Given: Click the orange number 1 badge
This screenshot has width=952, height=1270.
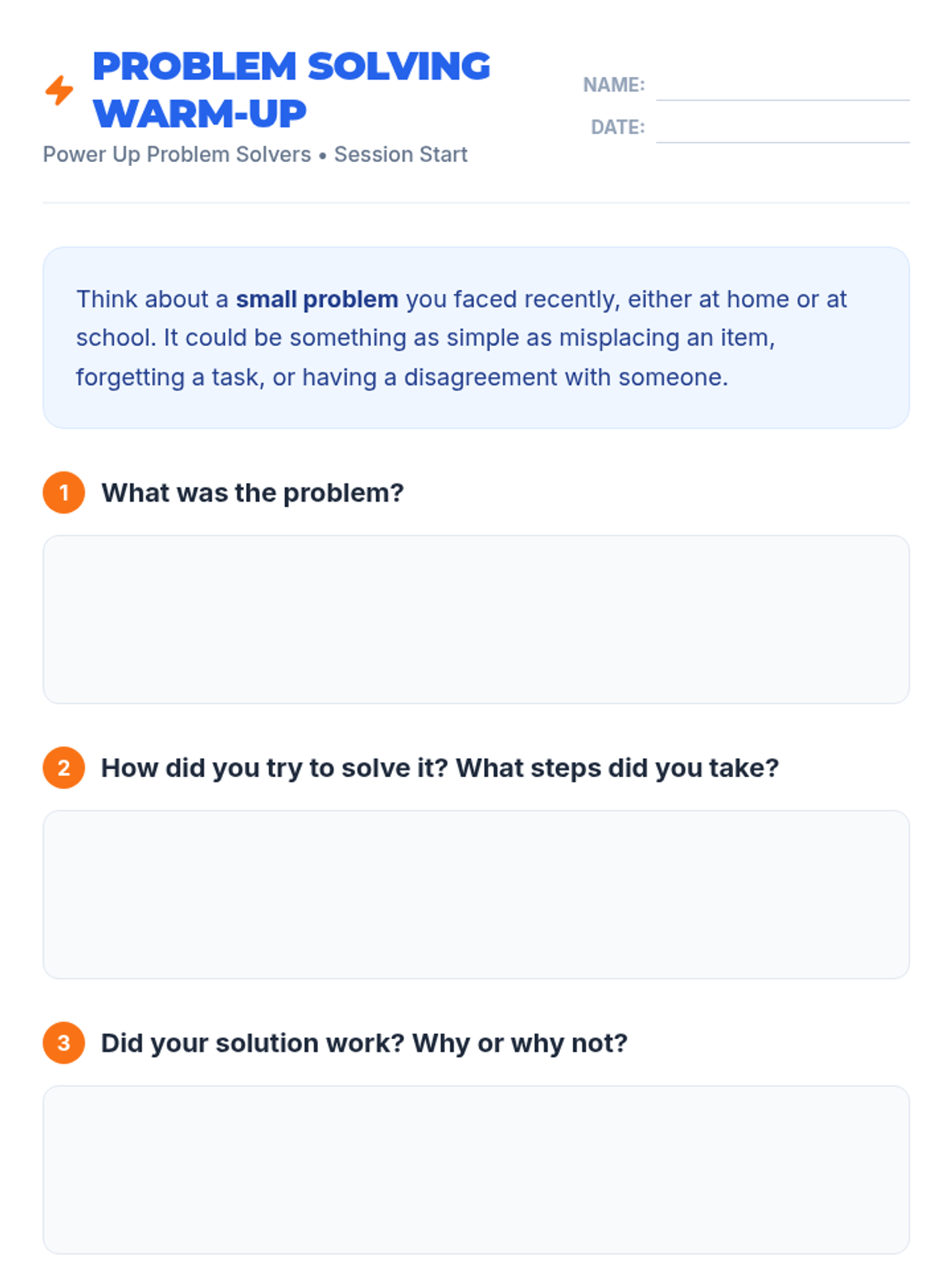Looking at the screenshot, I should coord(64,493).
